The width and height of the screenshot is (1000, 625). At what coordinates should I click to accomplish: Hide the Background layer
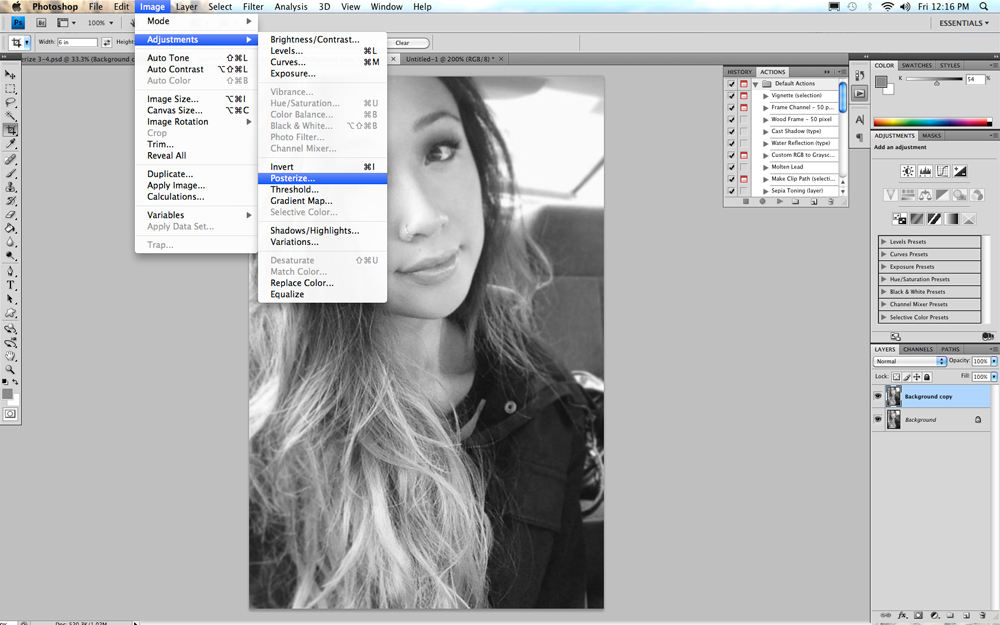[878, 419]
